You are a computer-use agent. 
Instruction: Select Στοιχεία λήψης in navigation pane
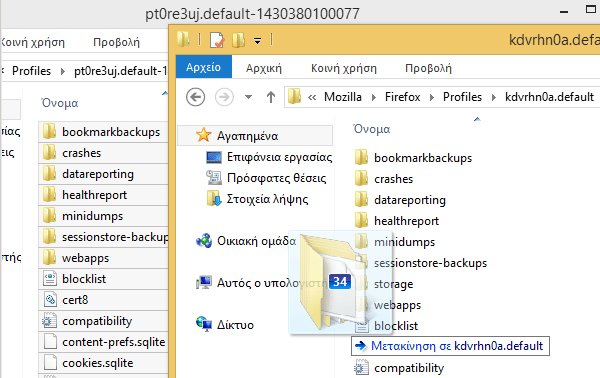pyautogui.click(x=267, y=199)
